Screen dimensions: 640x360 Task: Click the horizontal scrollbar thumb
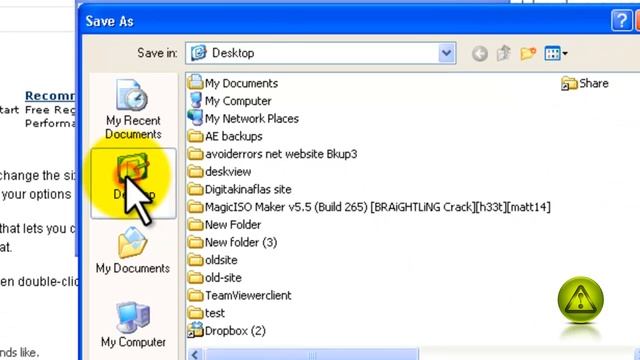click(311, 354)
